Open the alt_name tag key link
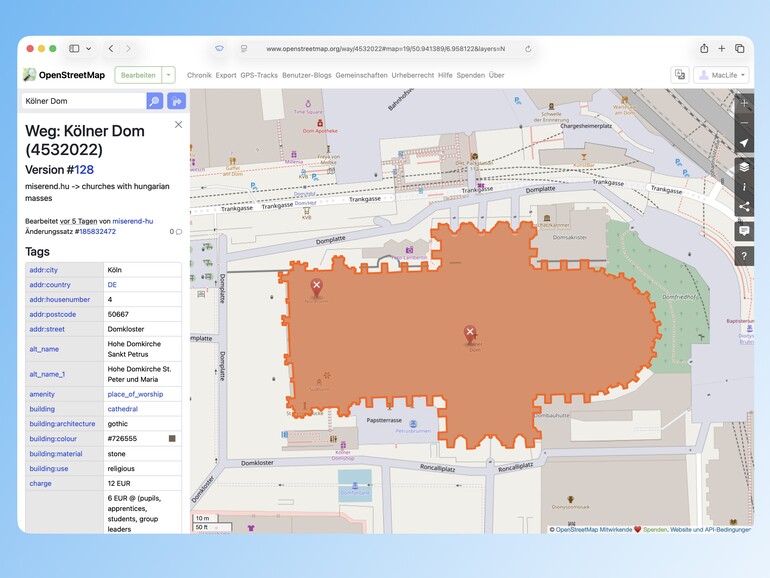The height and width of the screenshot is (578, 770). coord(44,349)
